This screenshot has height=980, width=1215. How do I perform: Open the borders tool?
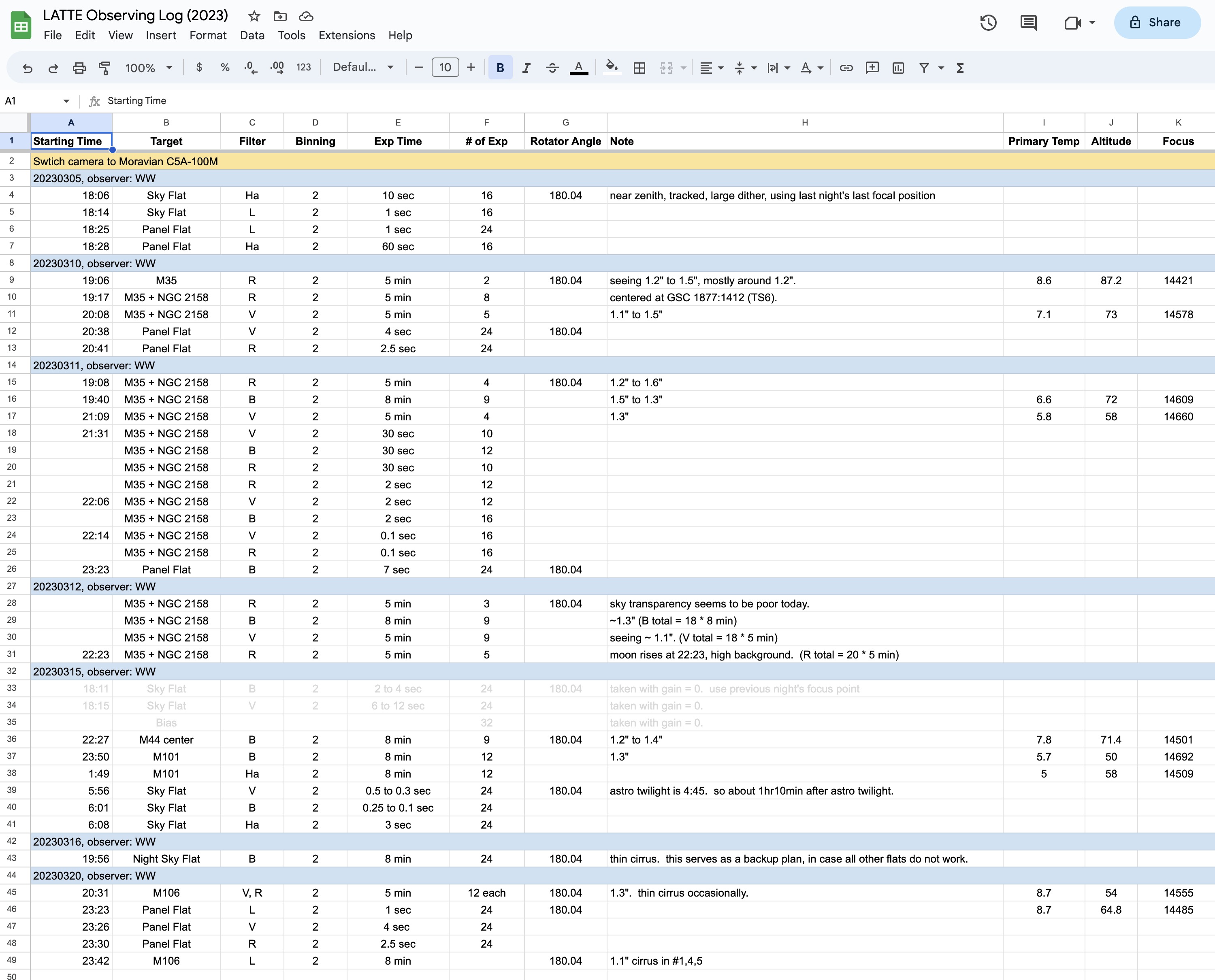click(x=639, y=68)
